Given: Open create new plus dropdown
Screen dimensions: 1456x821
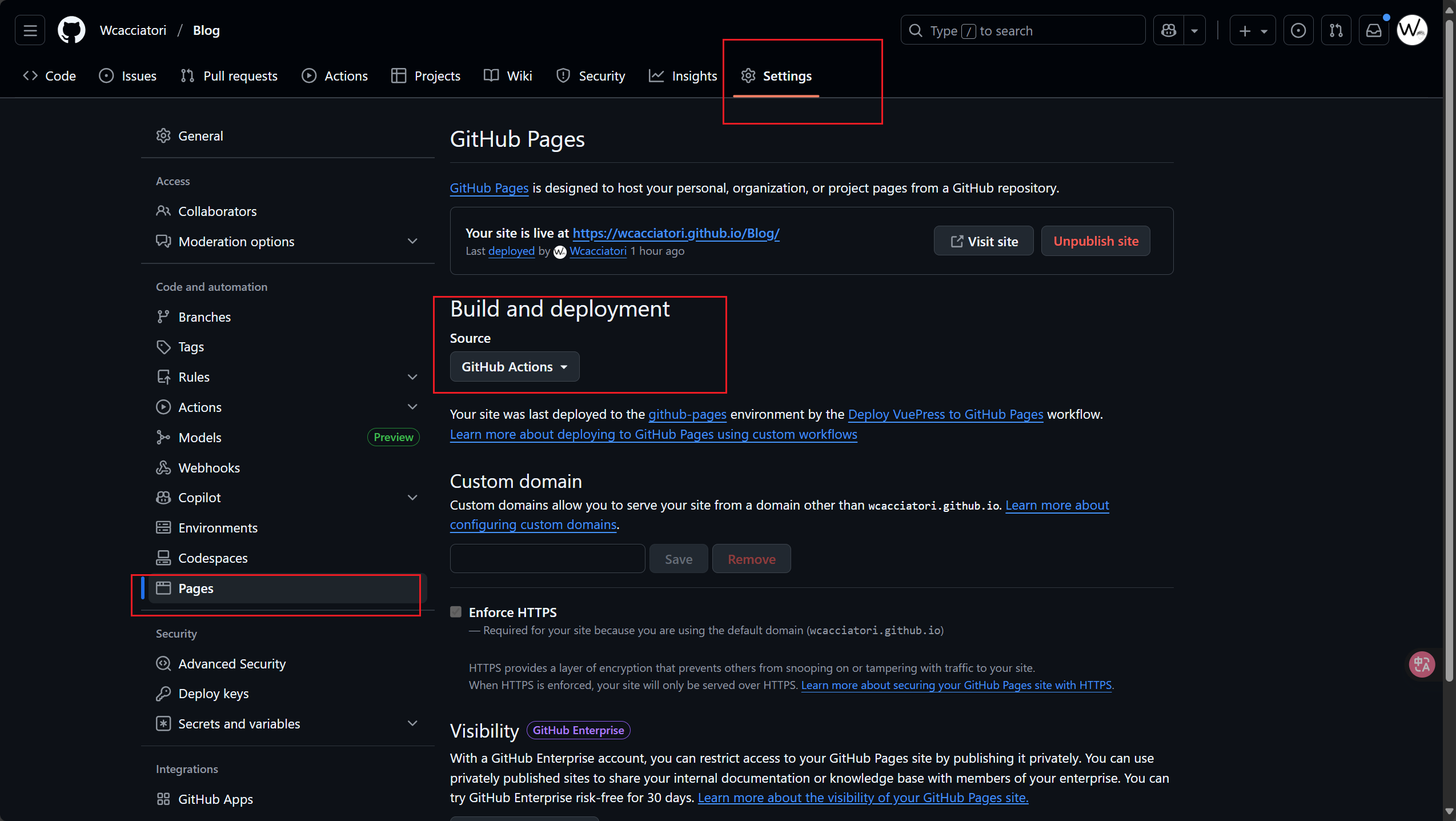Looking at the screenshot, I should point(1252,30).
